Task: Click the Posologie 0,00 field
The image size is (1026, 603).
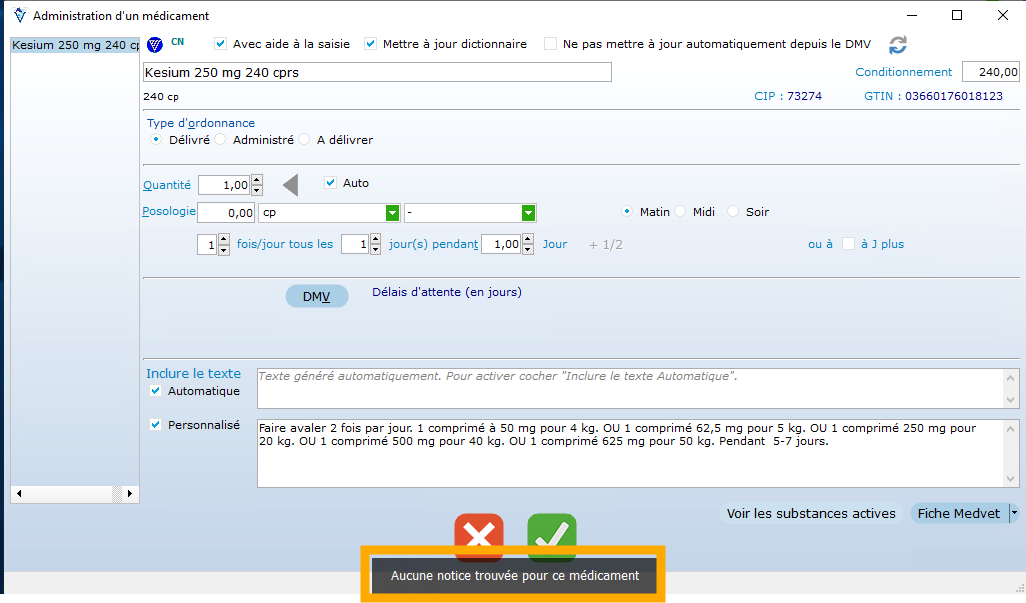Action: click(226, 213)
